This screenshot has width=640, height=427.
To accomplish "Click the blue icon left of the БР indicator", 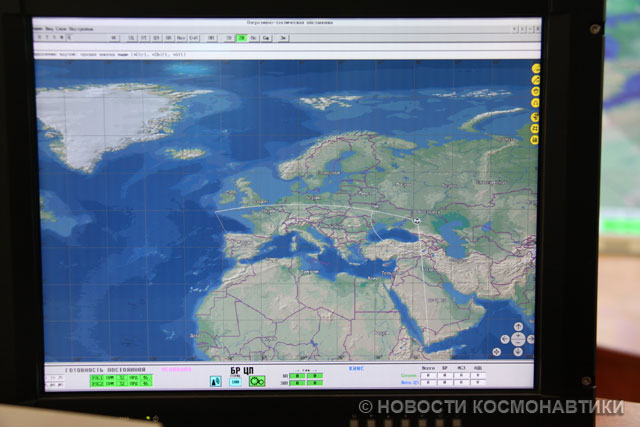I will pos(215,381).
